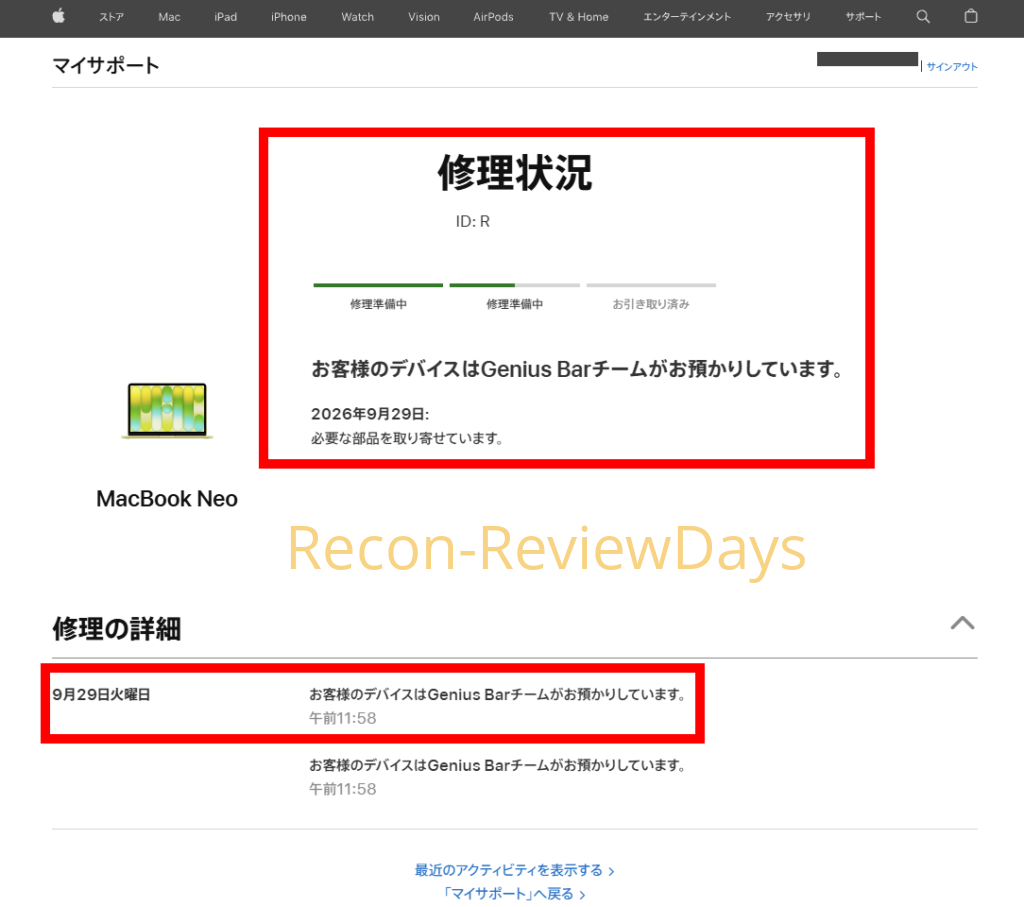Click the サインアウト link

(952, 67)
